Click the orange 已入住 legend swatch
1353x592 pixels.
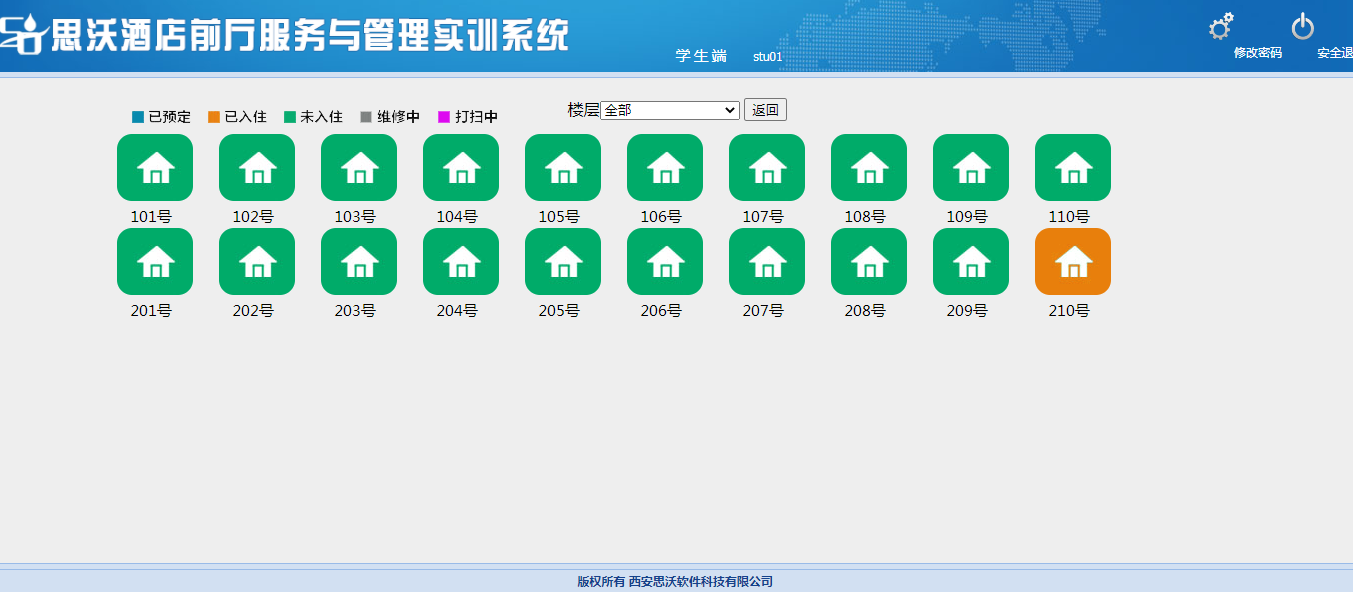click(214, 117)
